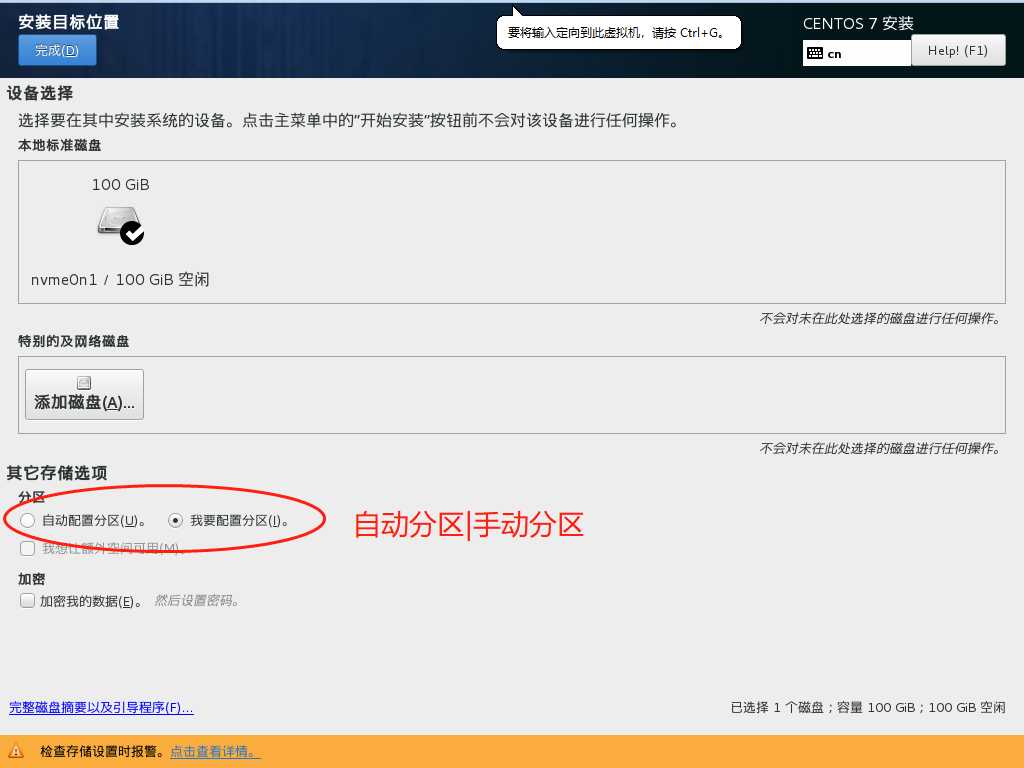Click the nvme0n1 / 100 GiB 空闲 label
The image size is (1024, 768).
tap(120, 280)
